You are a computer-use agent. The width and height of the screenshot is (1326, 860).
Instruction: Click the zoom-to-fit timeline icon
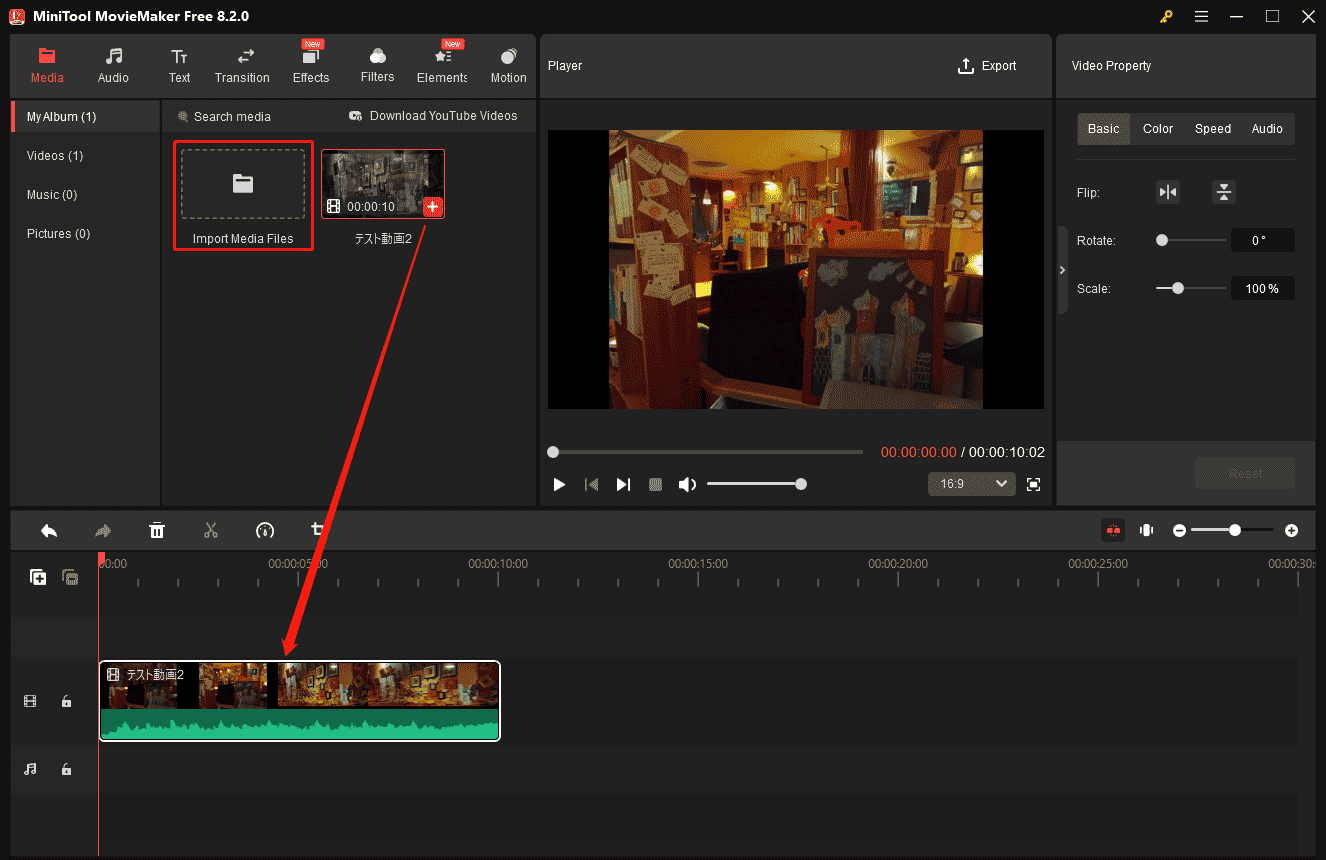coord(1147,530)
